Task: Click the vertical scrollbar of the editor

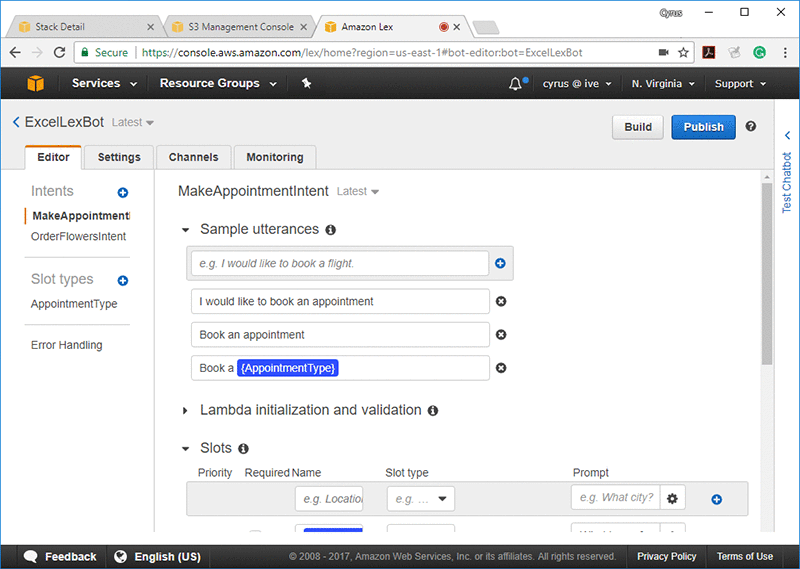Action: [x=766, y=274]
